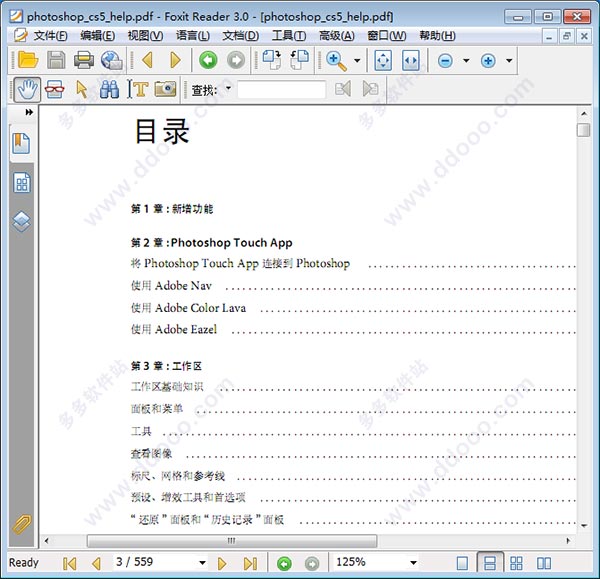Click the horizontal scrollbar thumb

point(232,541)
